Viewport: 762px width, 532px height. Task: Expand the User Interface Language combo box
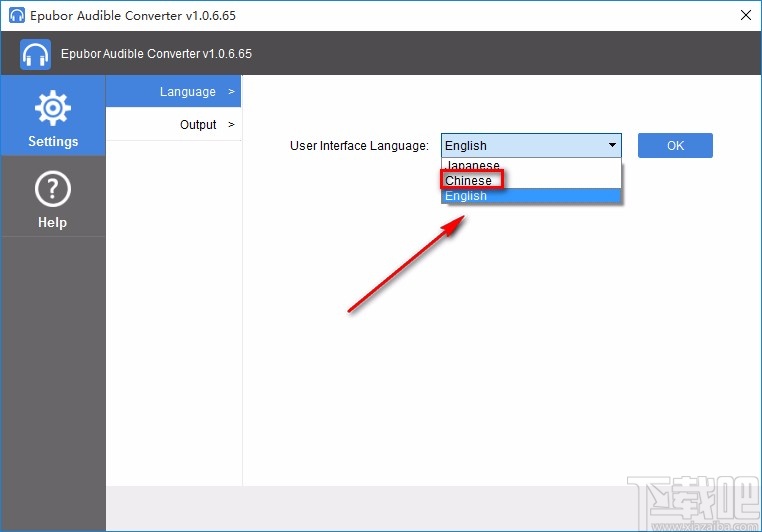[x=531, y=145]
